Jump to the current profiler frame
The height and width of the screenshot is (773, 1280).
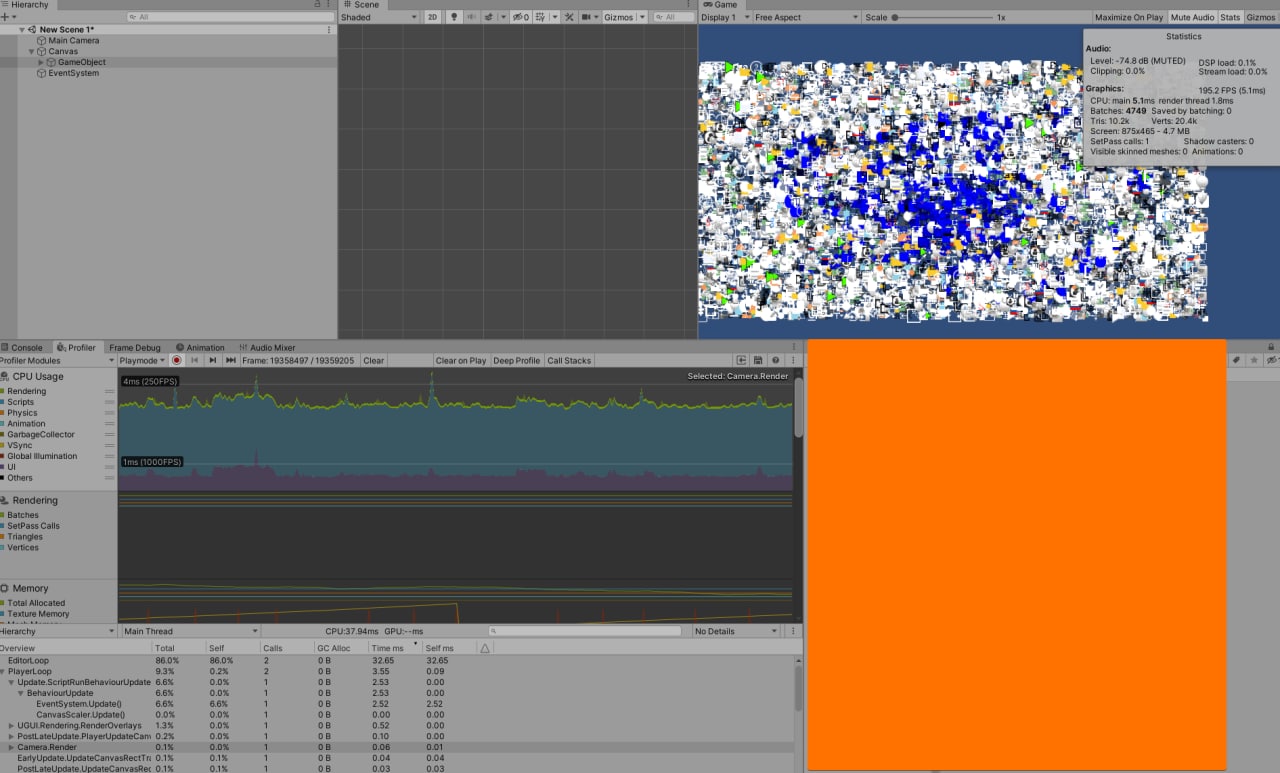point(231,360)
